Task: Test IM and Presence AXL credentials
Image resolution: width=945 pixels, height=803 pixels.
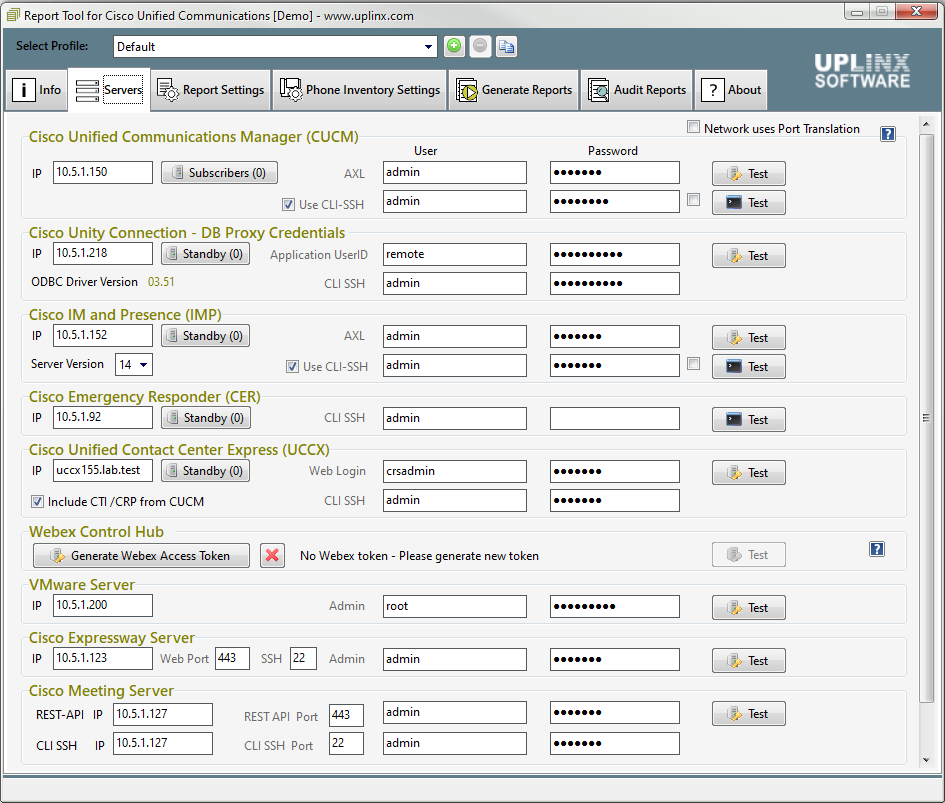Action: click(x=749, y=338)
